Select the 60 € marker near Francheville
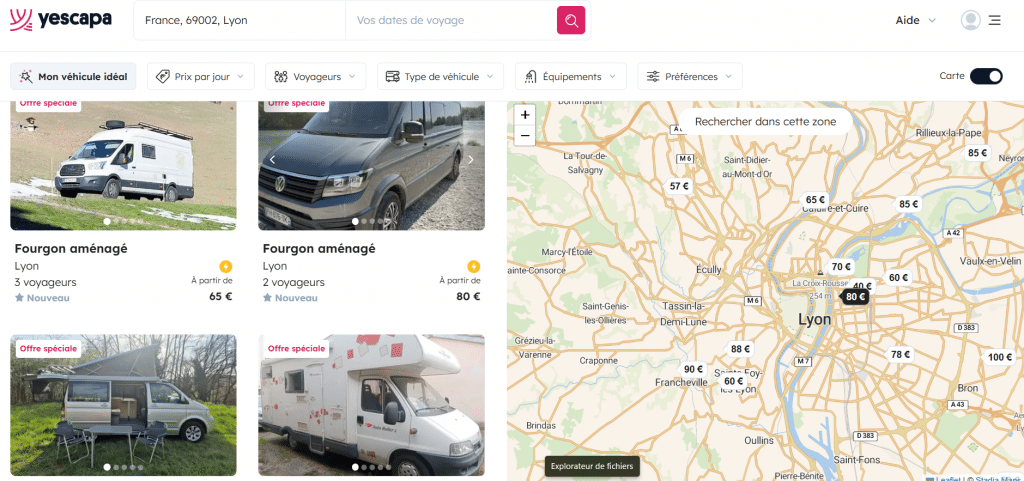 [733, 381]
